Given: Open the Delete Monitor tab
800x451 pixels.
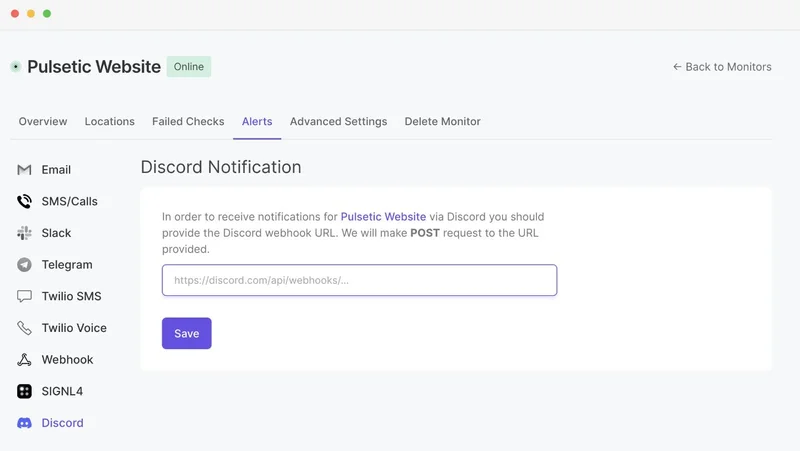Looking at the screenshot, I should coord(442,121).
